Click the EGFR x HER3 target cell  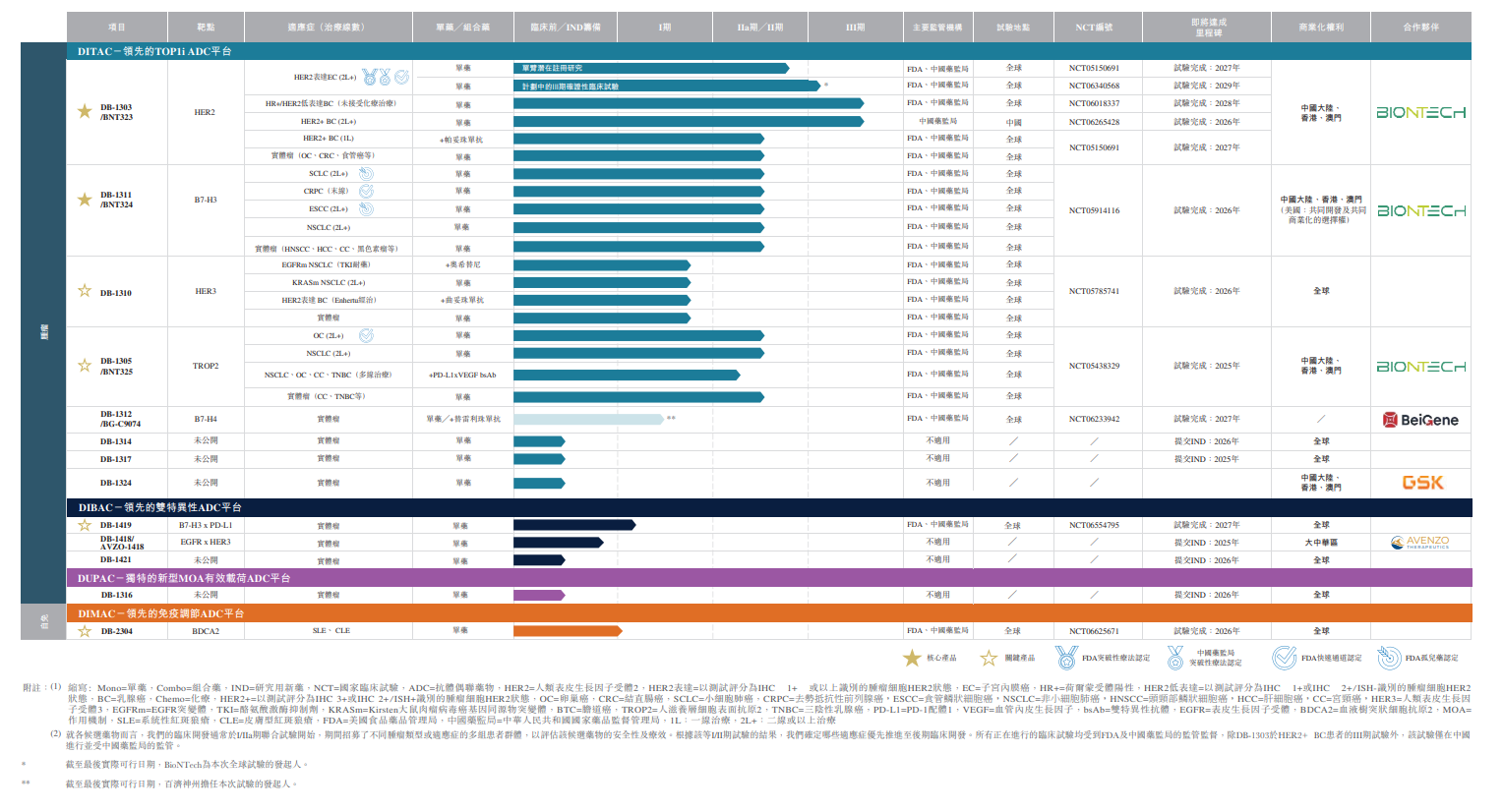(x=206, y=542)
